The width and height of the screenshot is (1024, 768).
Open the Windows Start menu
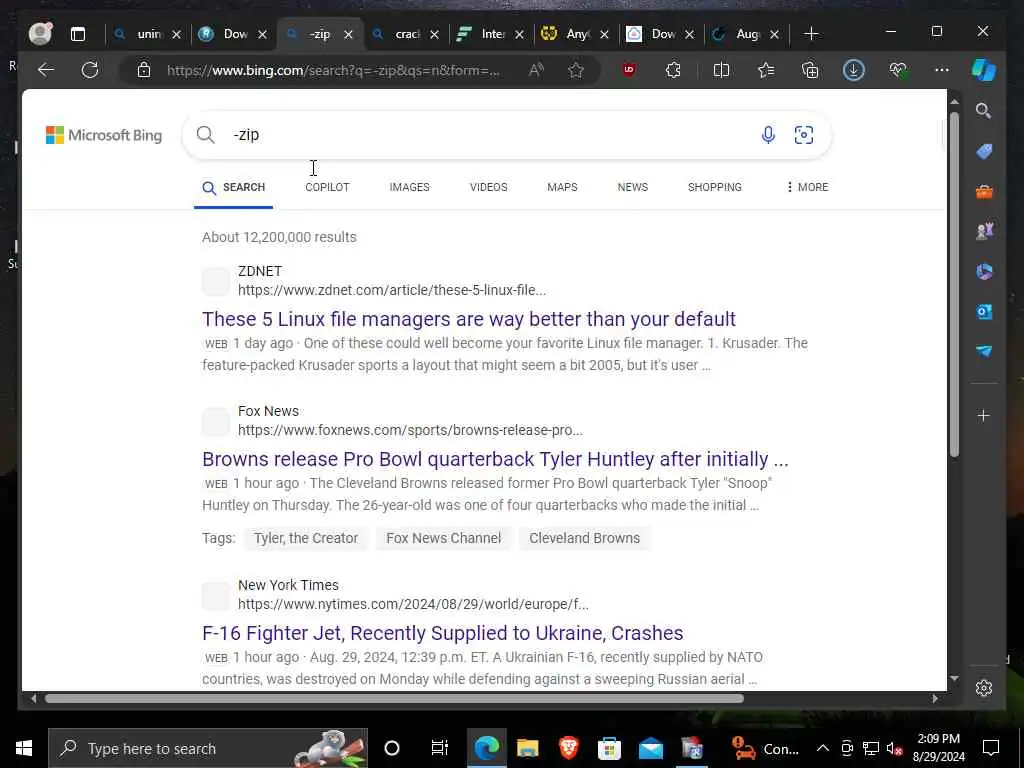click(x=24, y=748)
